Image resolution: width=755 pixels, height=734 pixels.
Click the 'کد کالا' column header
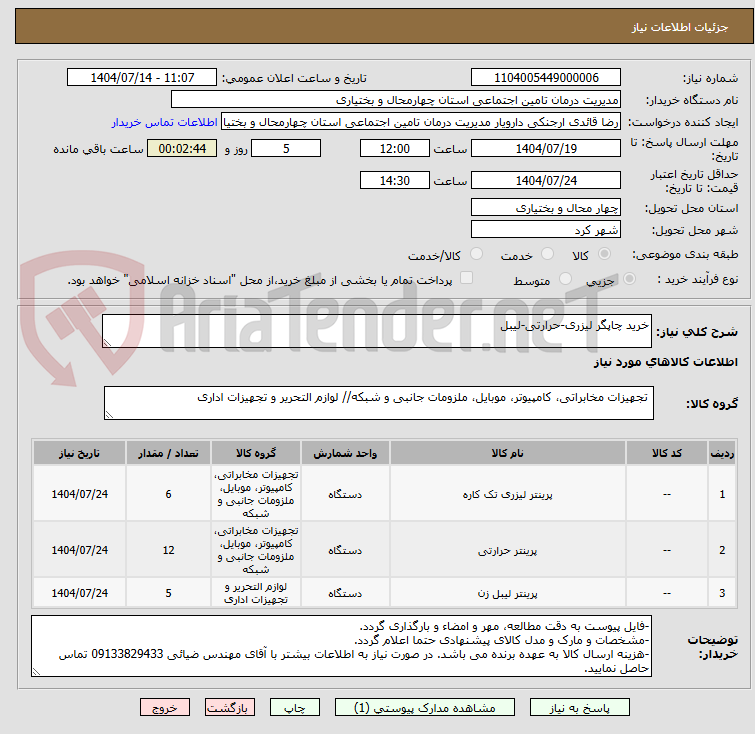pos(666,453)
